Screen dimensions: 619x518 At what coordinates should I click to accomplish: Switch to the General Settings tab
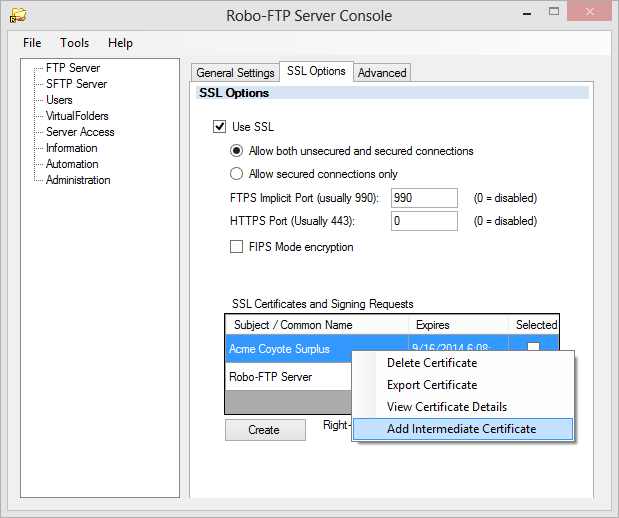tap(235, 73)
